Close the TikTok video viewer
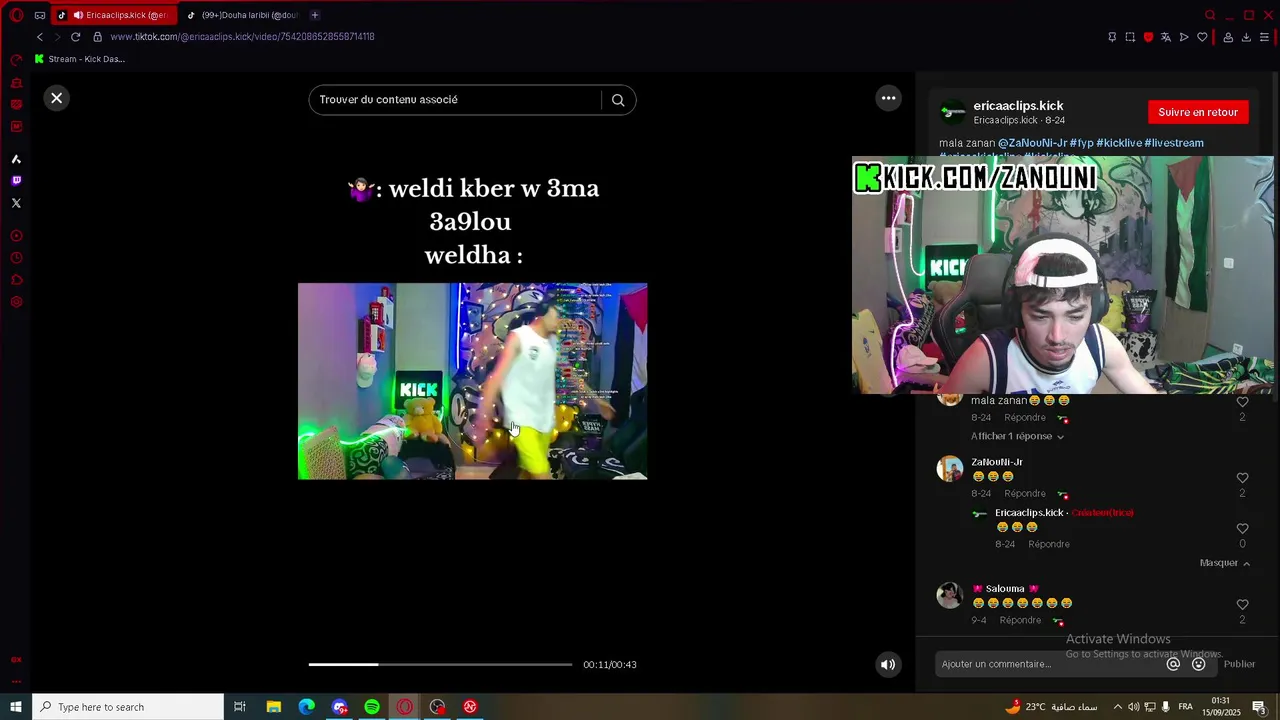 coord(57,98)
